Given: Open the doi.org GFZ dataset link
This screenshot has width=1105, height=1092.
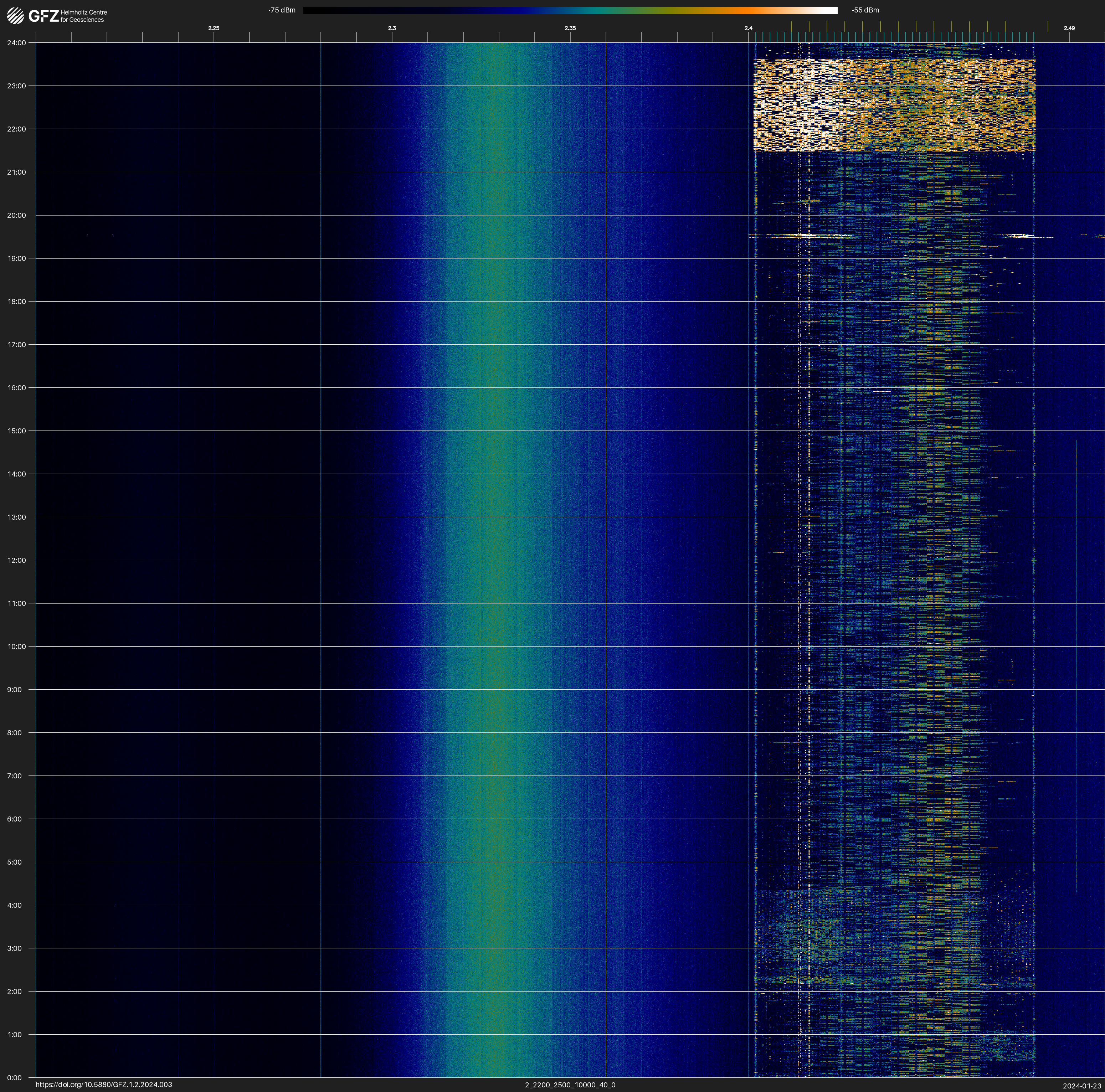Looking at the screenshot, I should point(103,1085).
